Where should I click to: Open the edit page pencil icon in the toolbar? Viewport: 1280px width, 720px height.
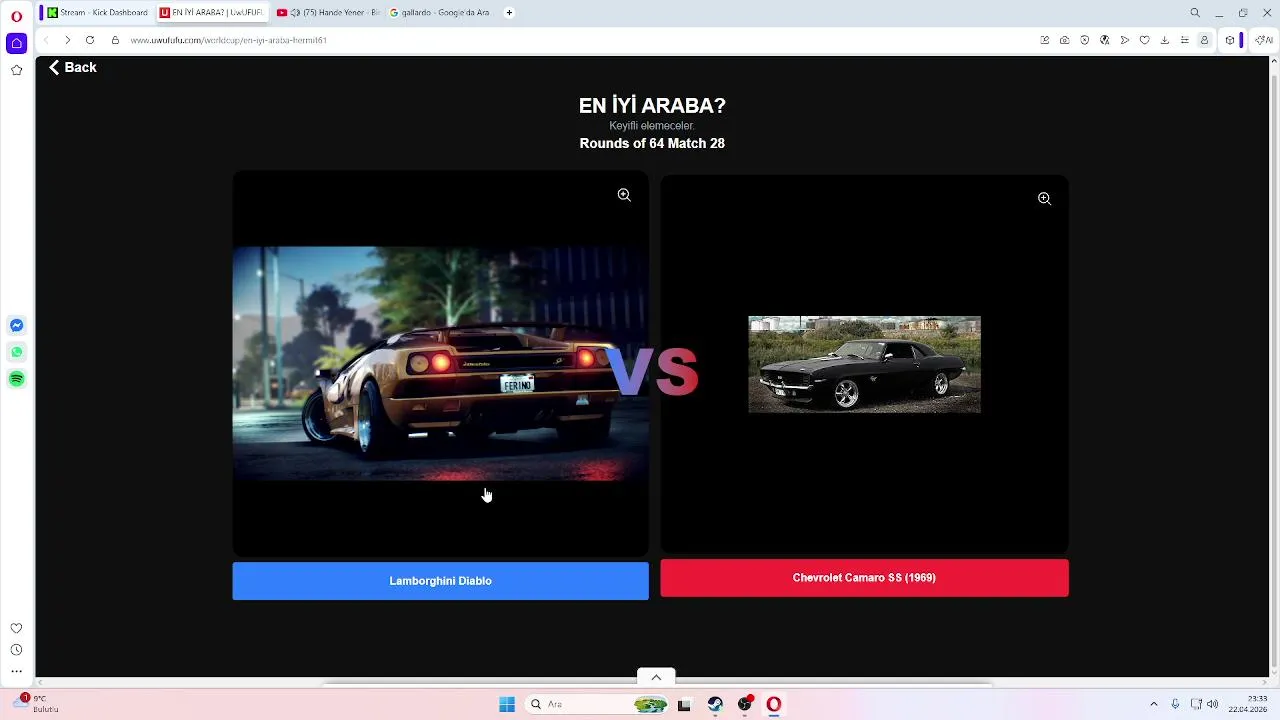tap(1045, 40)
